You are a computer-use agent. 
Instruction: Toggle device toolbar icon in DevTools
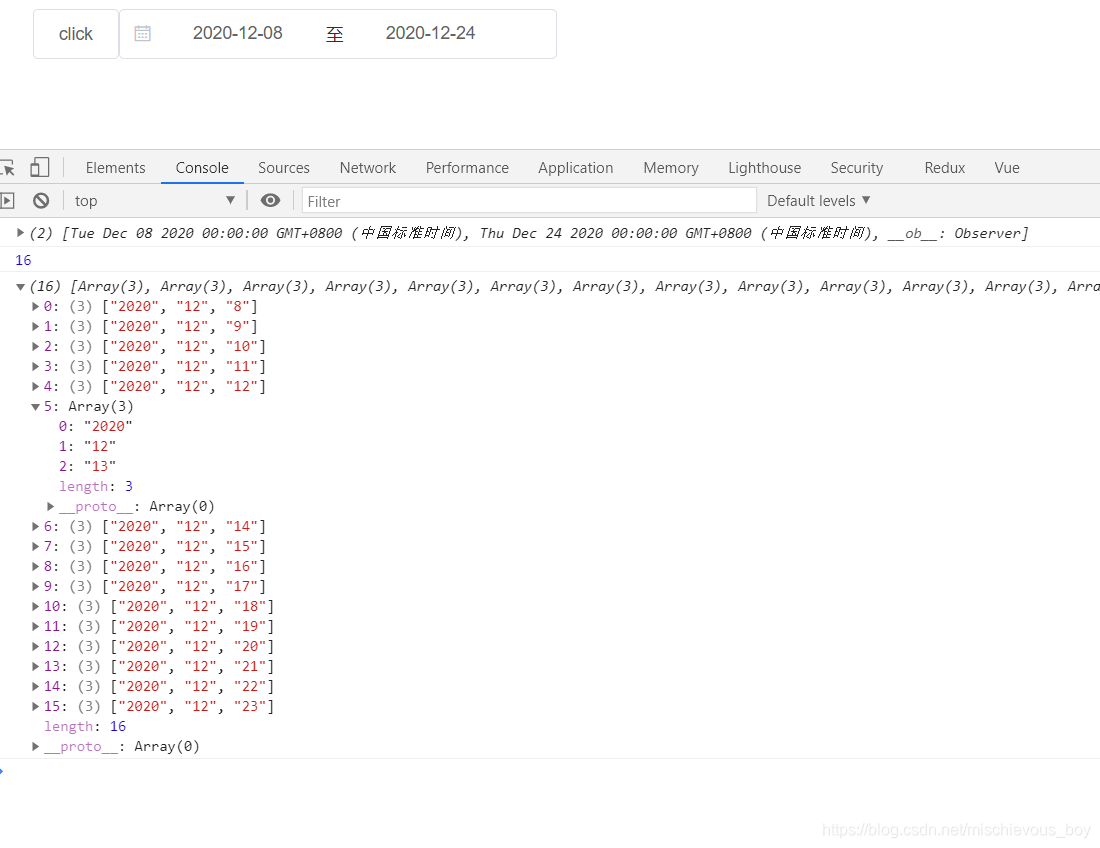40,167
